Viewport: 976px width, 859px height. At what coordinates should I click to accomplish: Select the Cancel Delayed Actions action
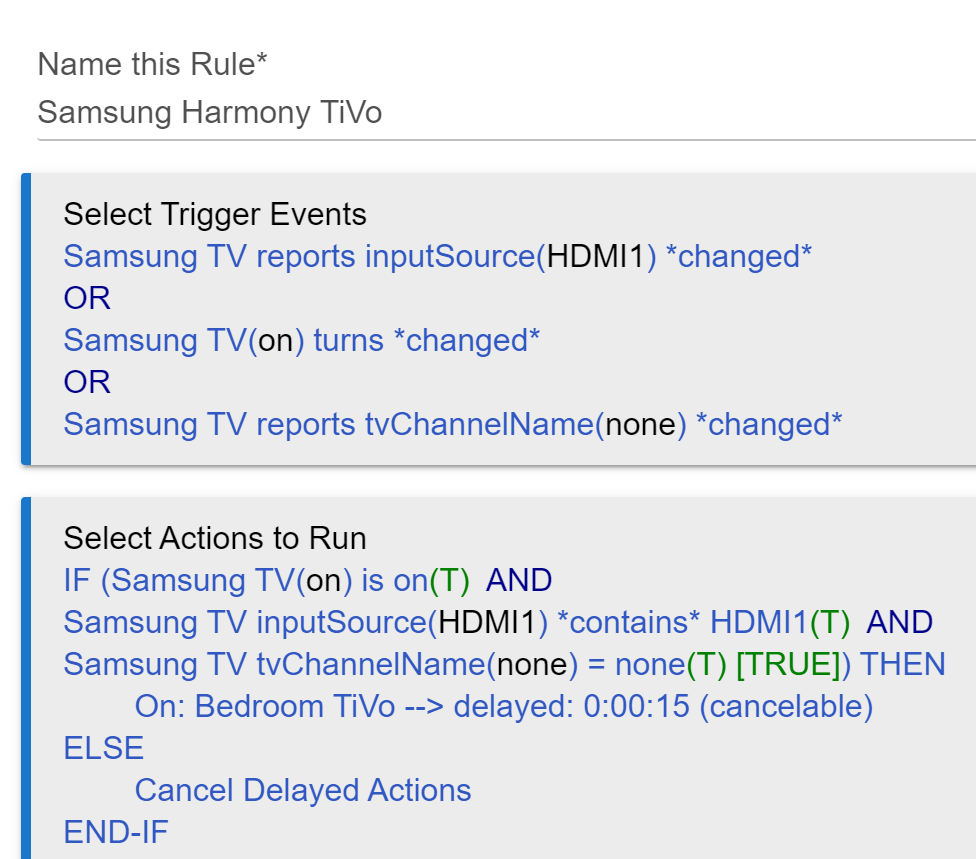303,791
